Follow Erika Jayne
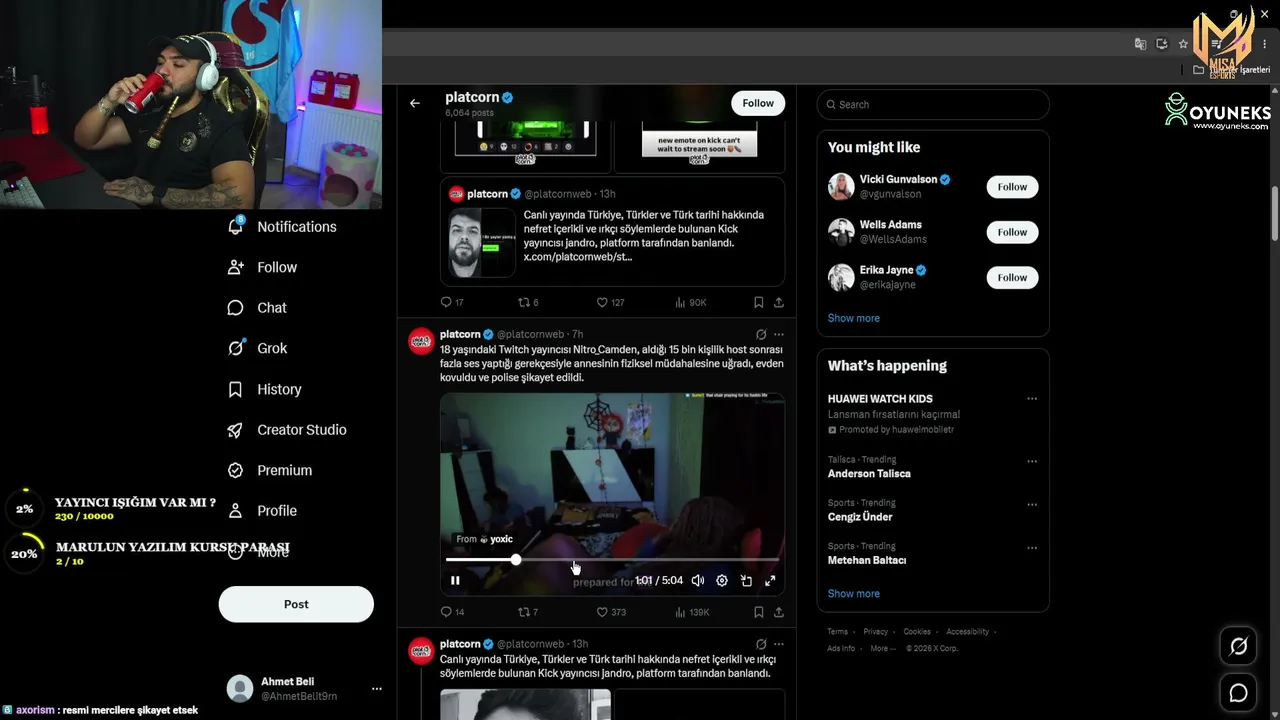The height and width of the screenshot is (720, 1280). [1012, 277]
